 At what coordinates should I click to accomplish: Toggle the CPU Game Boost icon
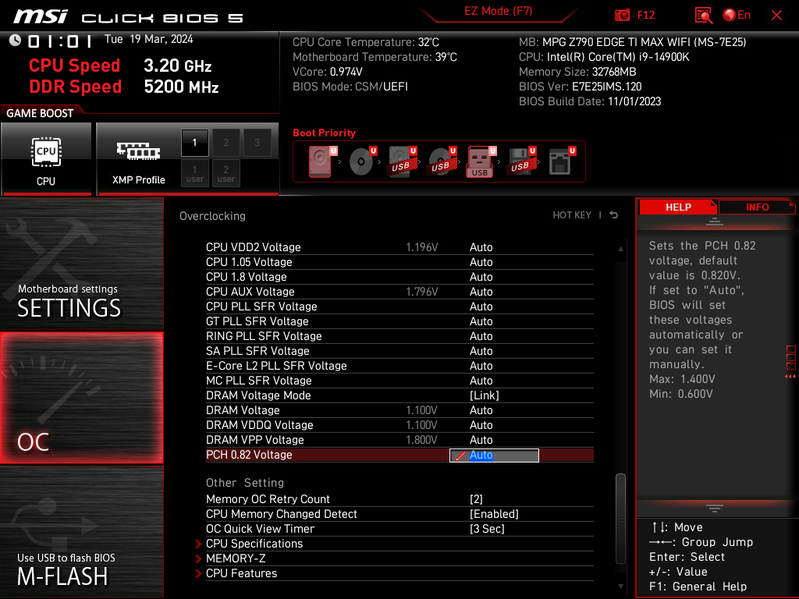46,158
